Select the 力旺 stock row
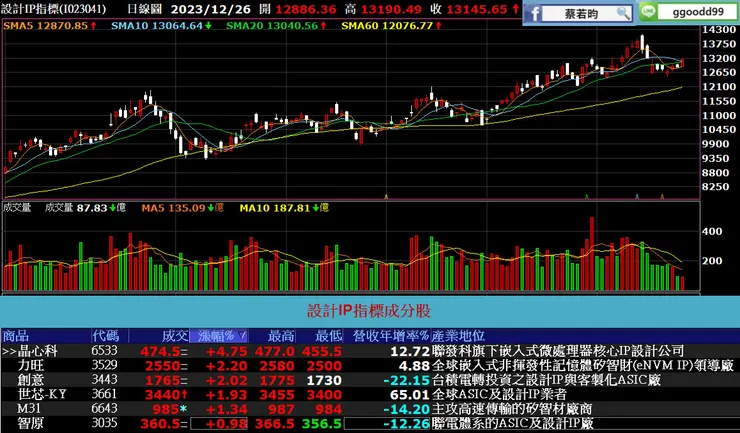740x433 pixels. [370, 365]
